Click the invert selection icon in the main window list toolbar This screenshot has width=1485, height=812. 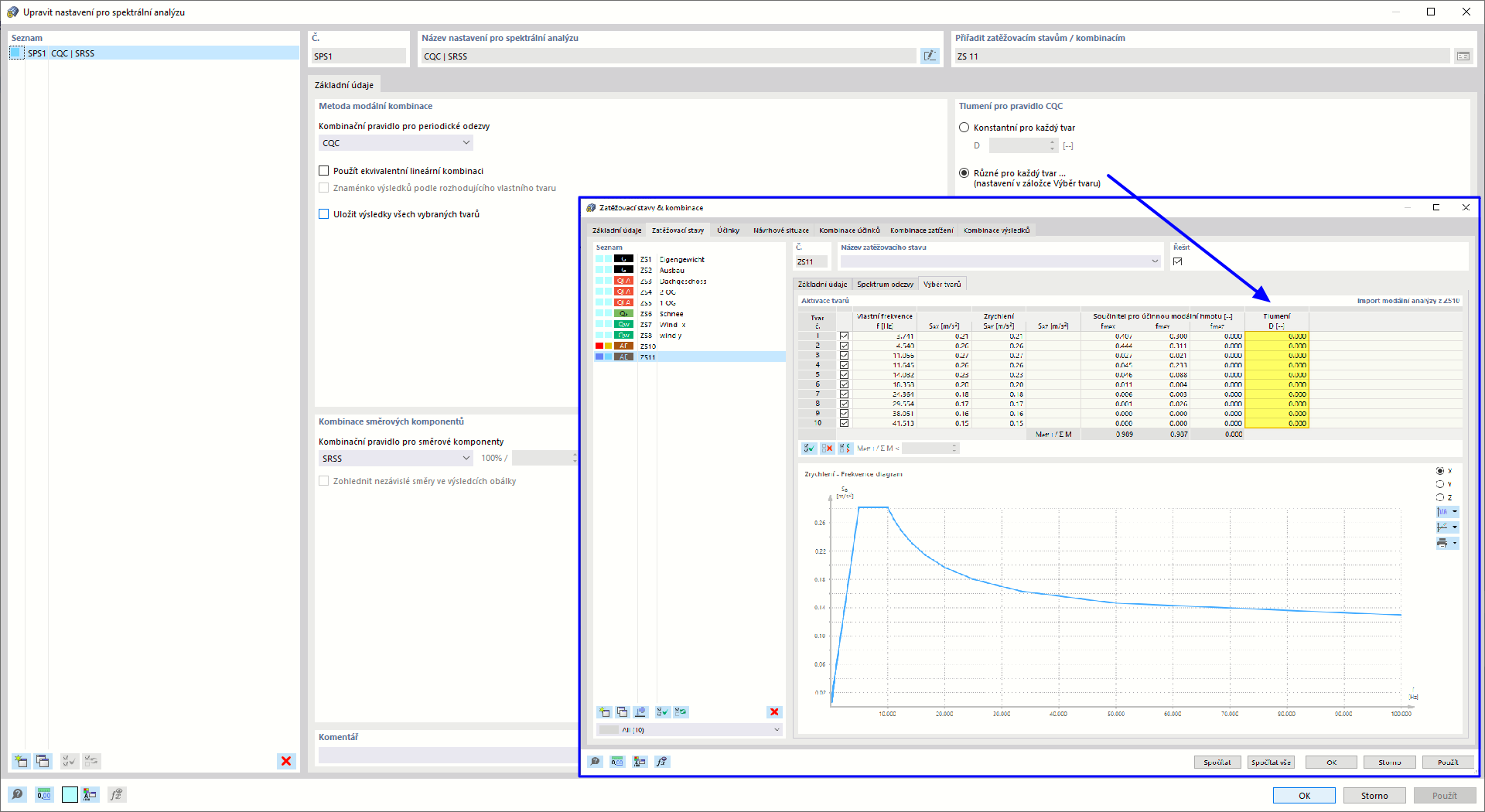(x=91, y=761)
